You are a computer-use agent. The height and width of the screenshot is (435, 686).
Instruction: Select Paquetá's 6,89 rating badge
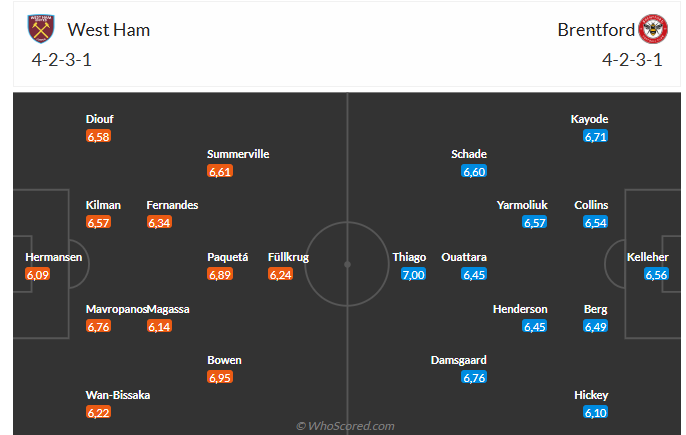pos(220,274)
